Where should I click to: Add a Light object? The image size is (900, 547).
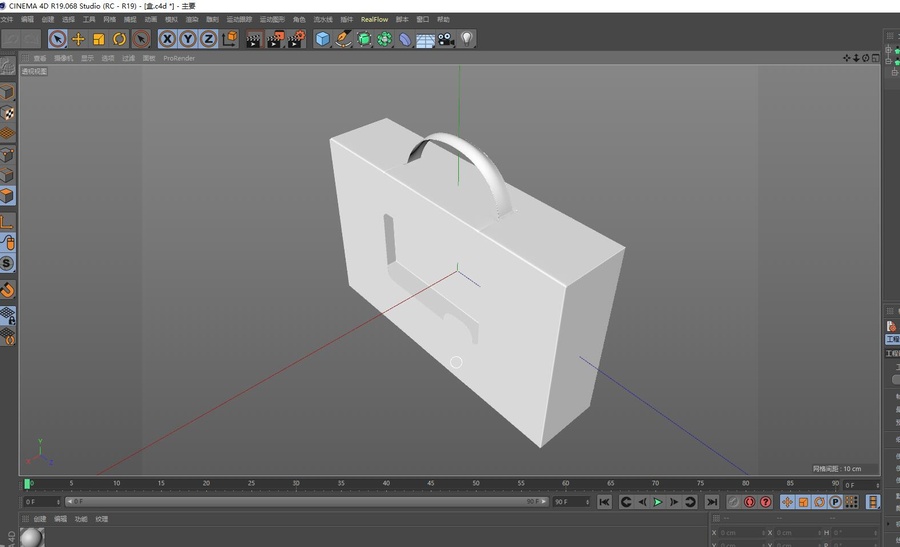[x=467, y=39]
